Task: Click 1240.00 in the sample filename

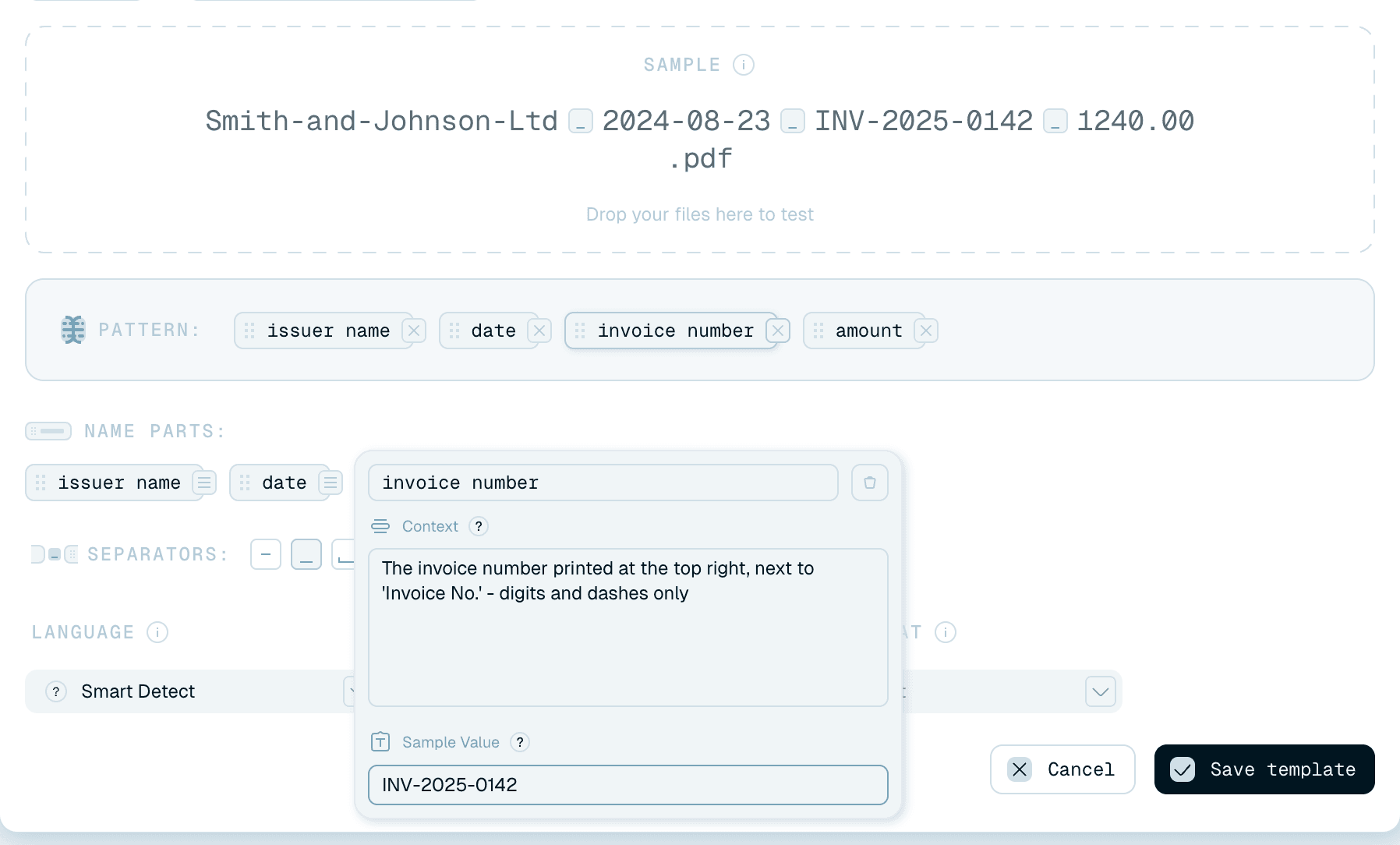Action: point(1136,121)
